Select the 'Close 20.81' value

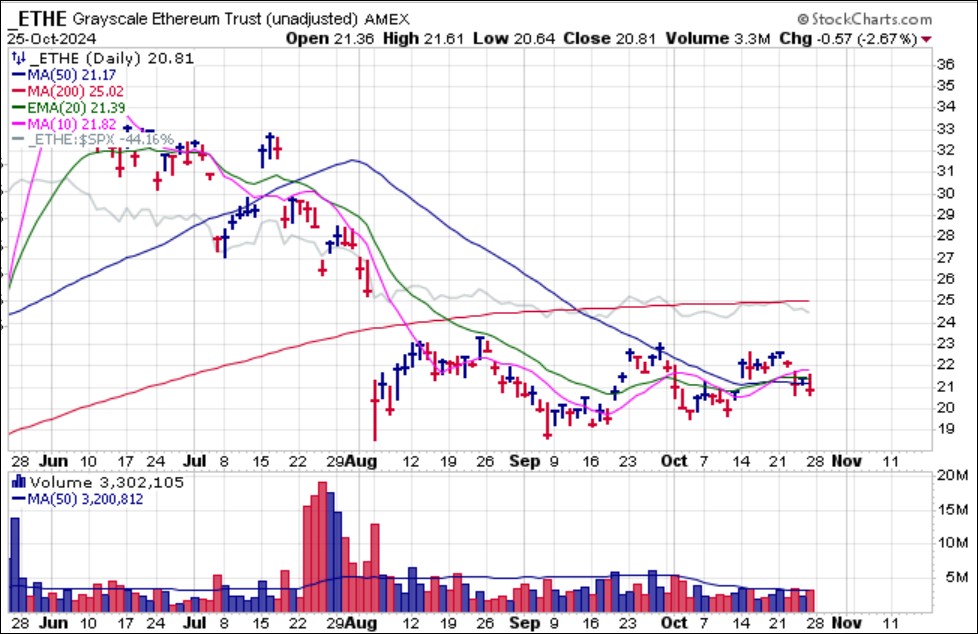coord(609,39)
